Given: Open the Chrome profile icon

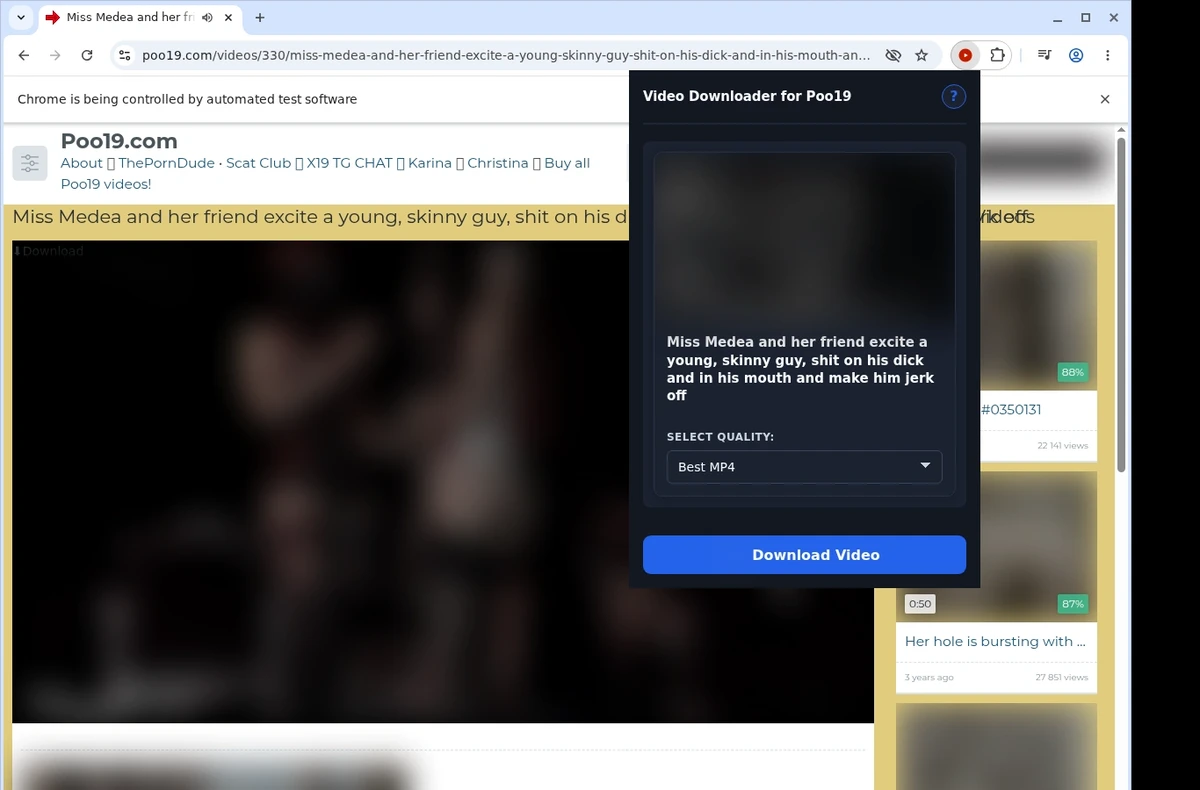Looking at the screenshot, I should click(x=1076, y=56).
